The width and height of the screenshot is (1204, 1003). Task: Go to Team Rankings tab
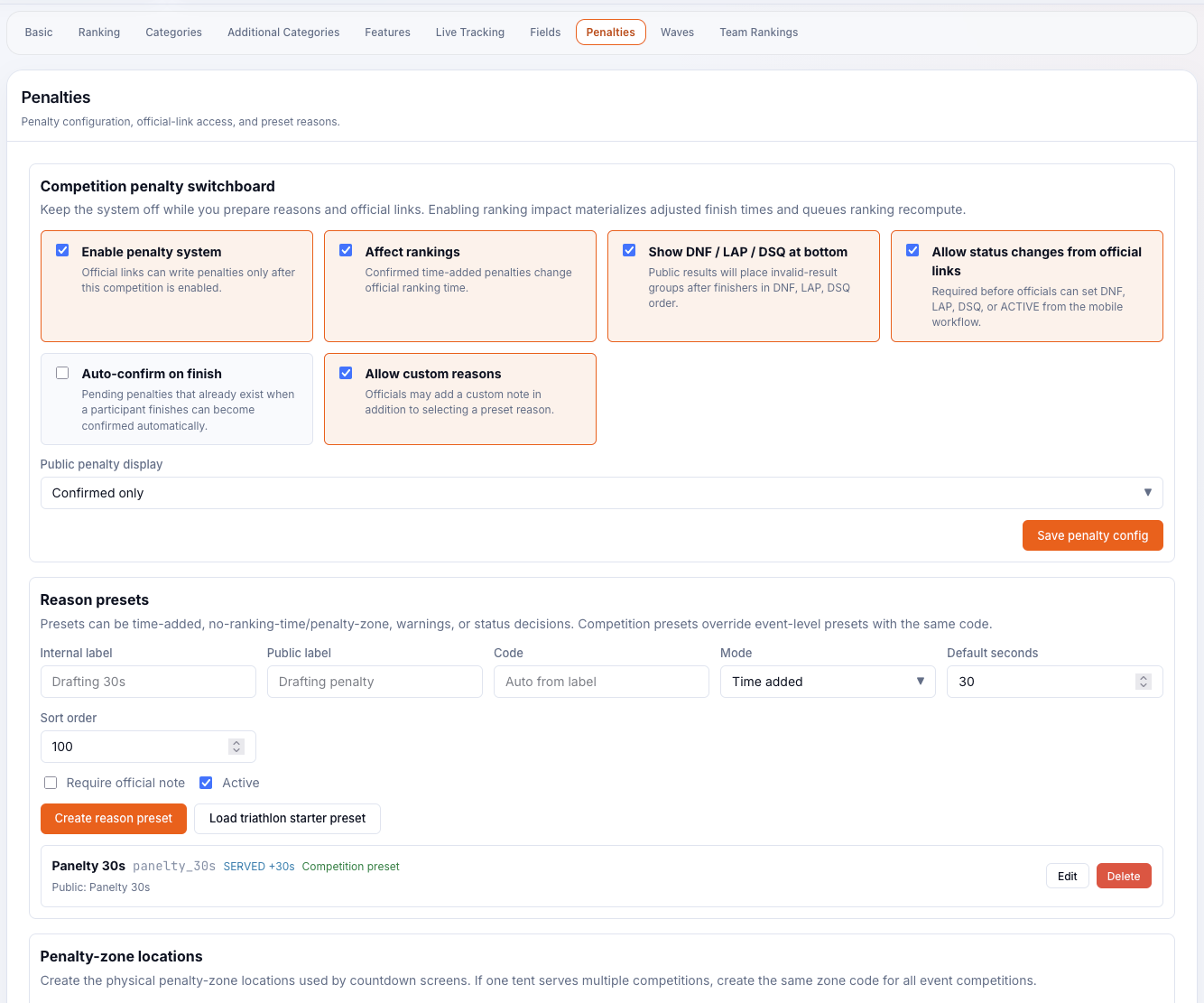[x=759, y=33]
